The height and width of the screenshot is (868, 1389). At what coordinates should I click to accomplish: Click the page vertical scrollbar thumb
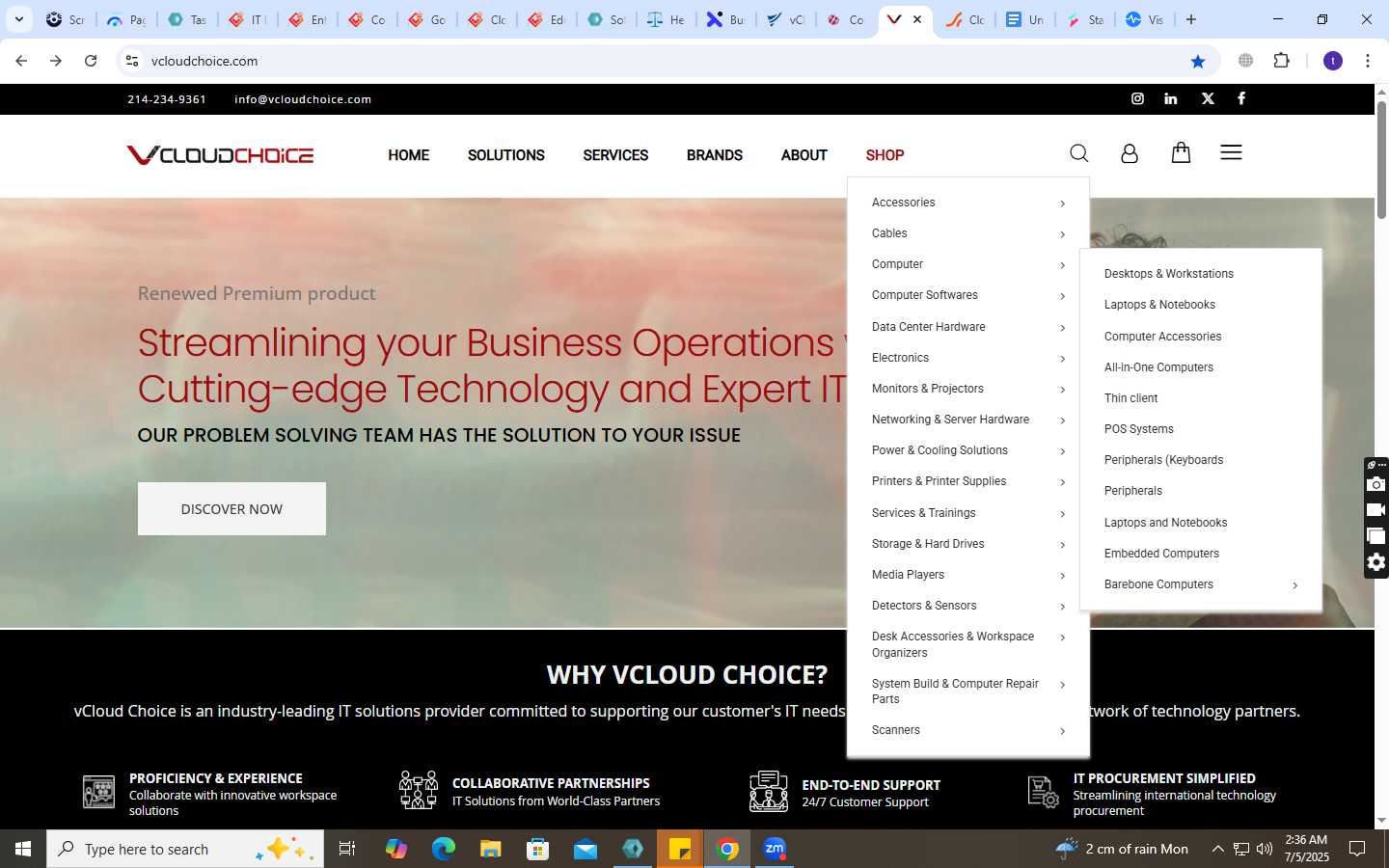tap(1381, 159)
